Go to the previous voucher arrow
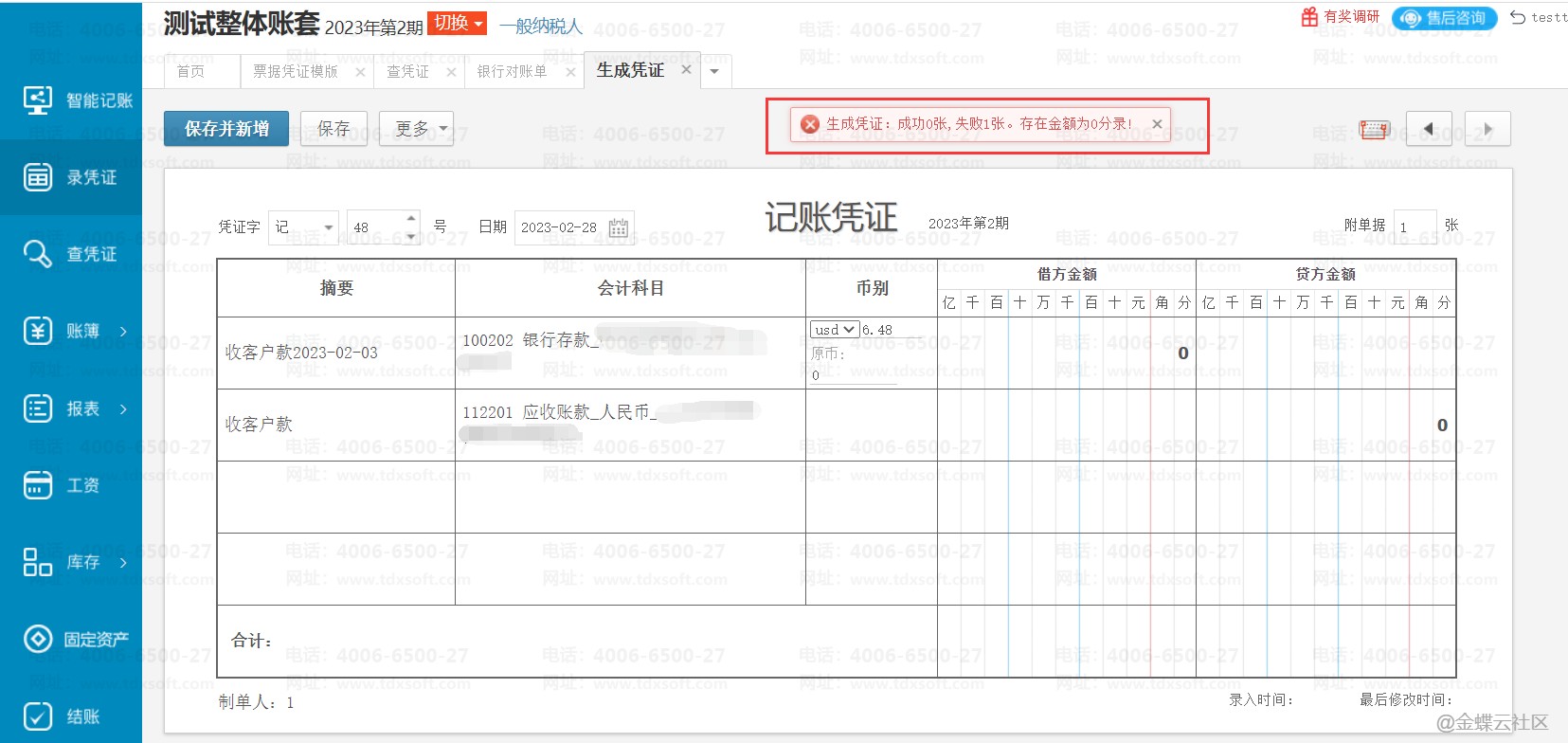This screenshot has height=743, width=1568. point(1429,129)
